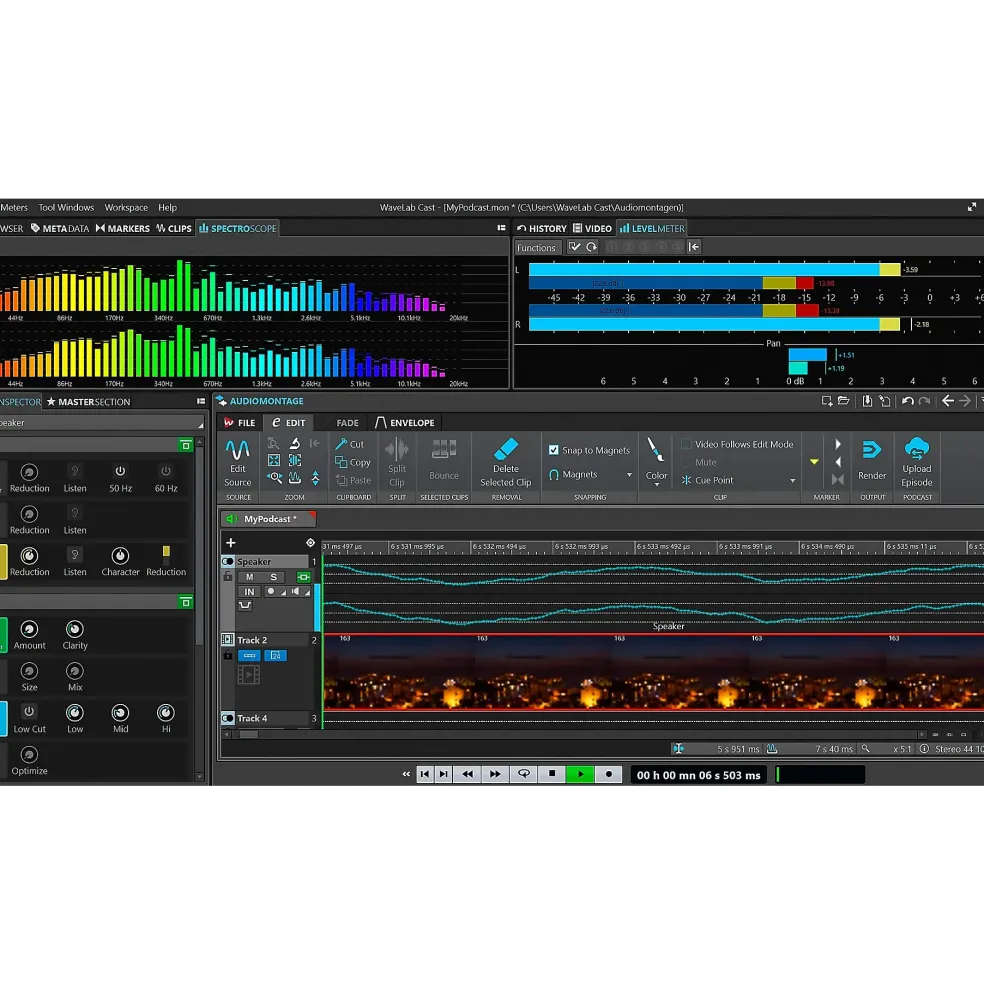
Task: Open the Magnets dropdown
Action: click(589, 475)
